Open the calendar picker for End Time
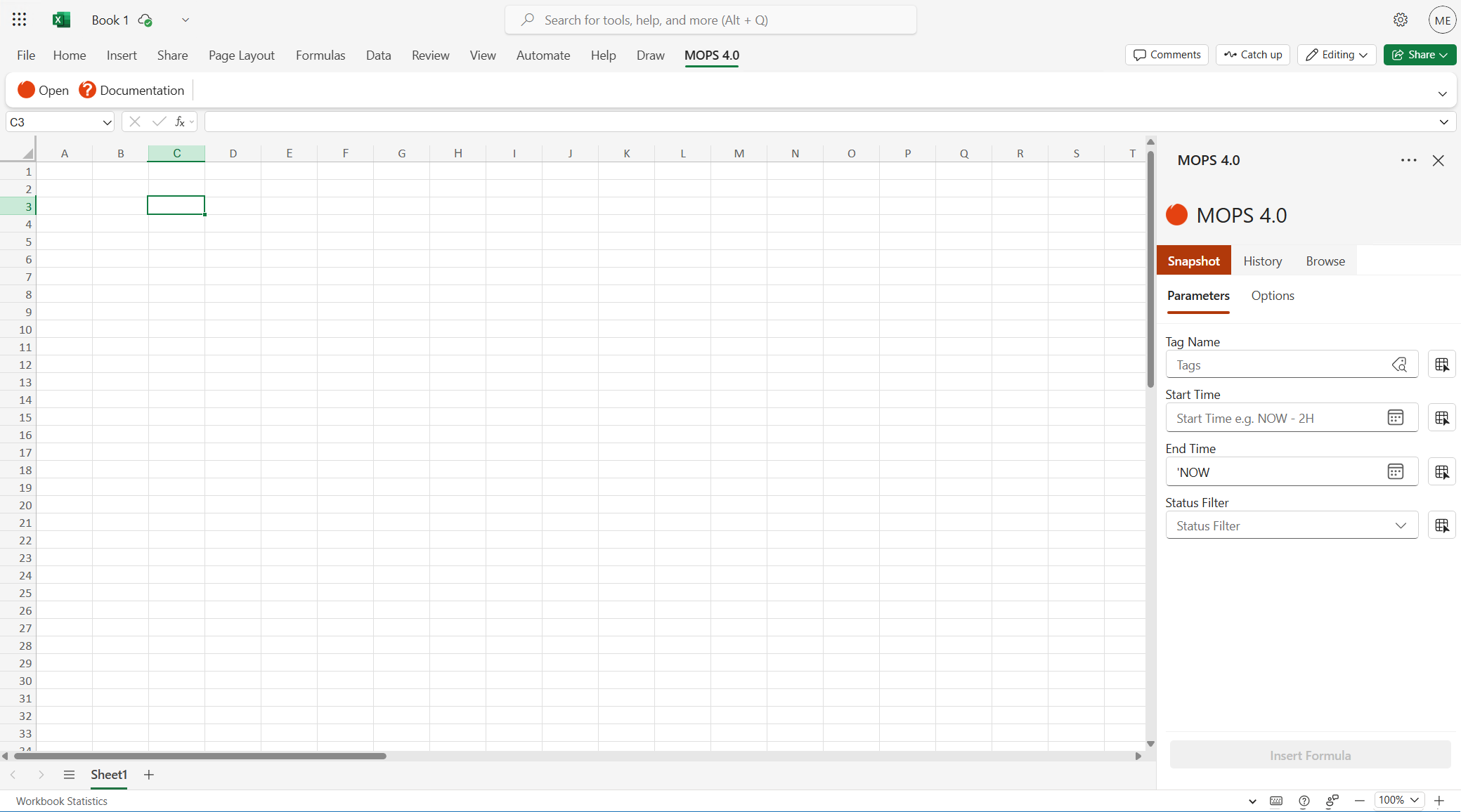1461x812 pixels. 1396,471
